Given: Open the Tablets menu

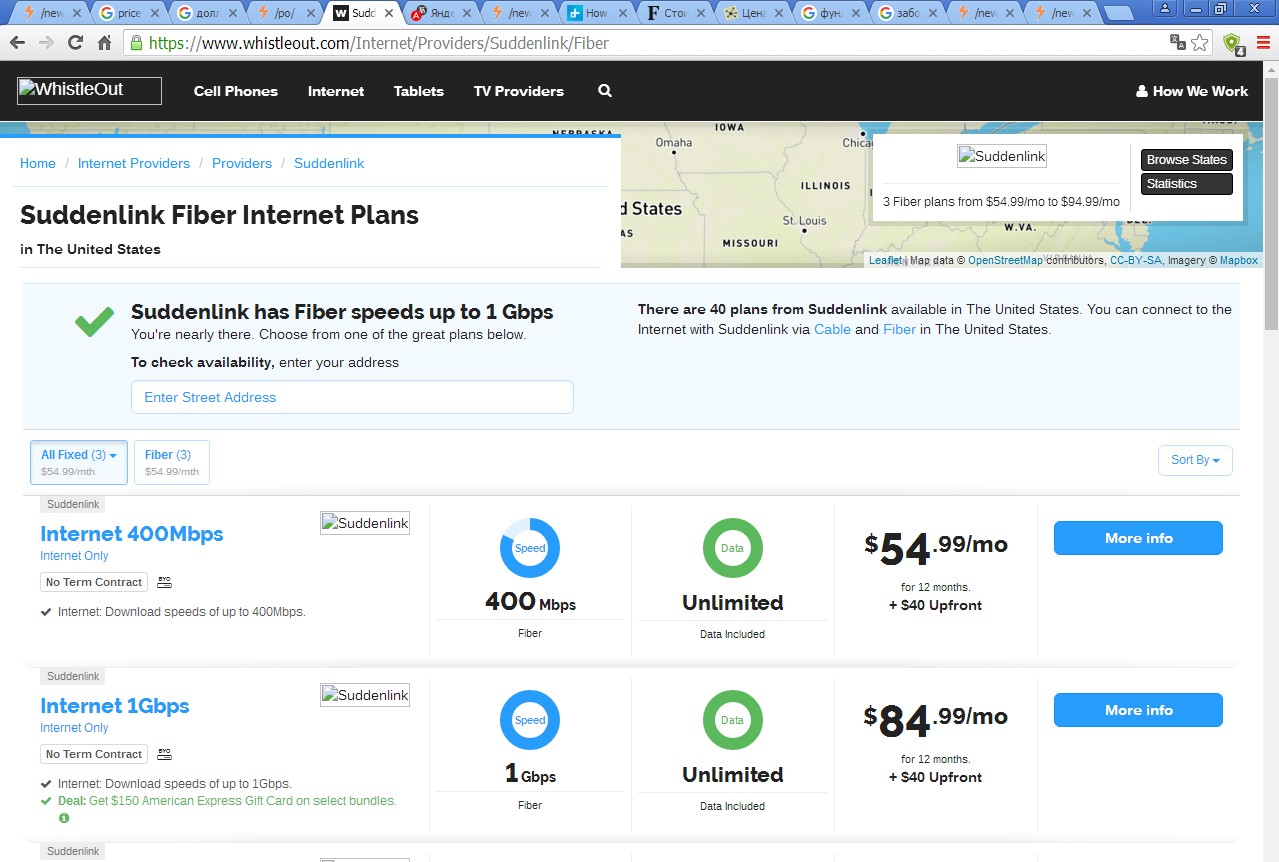Looking at the screenshot, I should pyautogui.click(x=419, y=91).
